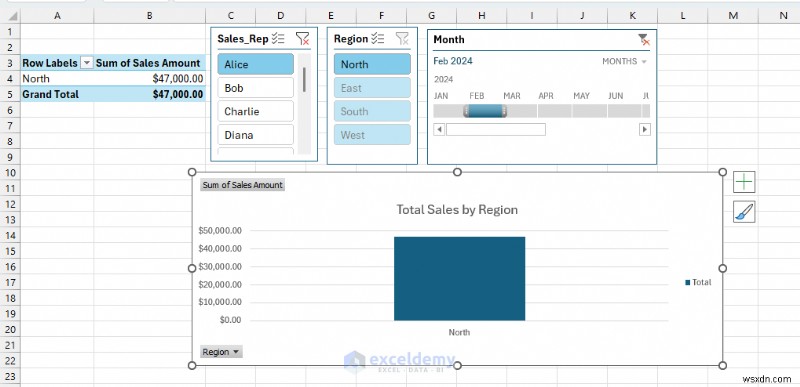The width and height of the screenshot is (800, 387).
Task: Click the selected FEB timeline span
Action: [485, 111]
